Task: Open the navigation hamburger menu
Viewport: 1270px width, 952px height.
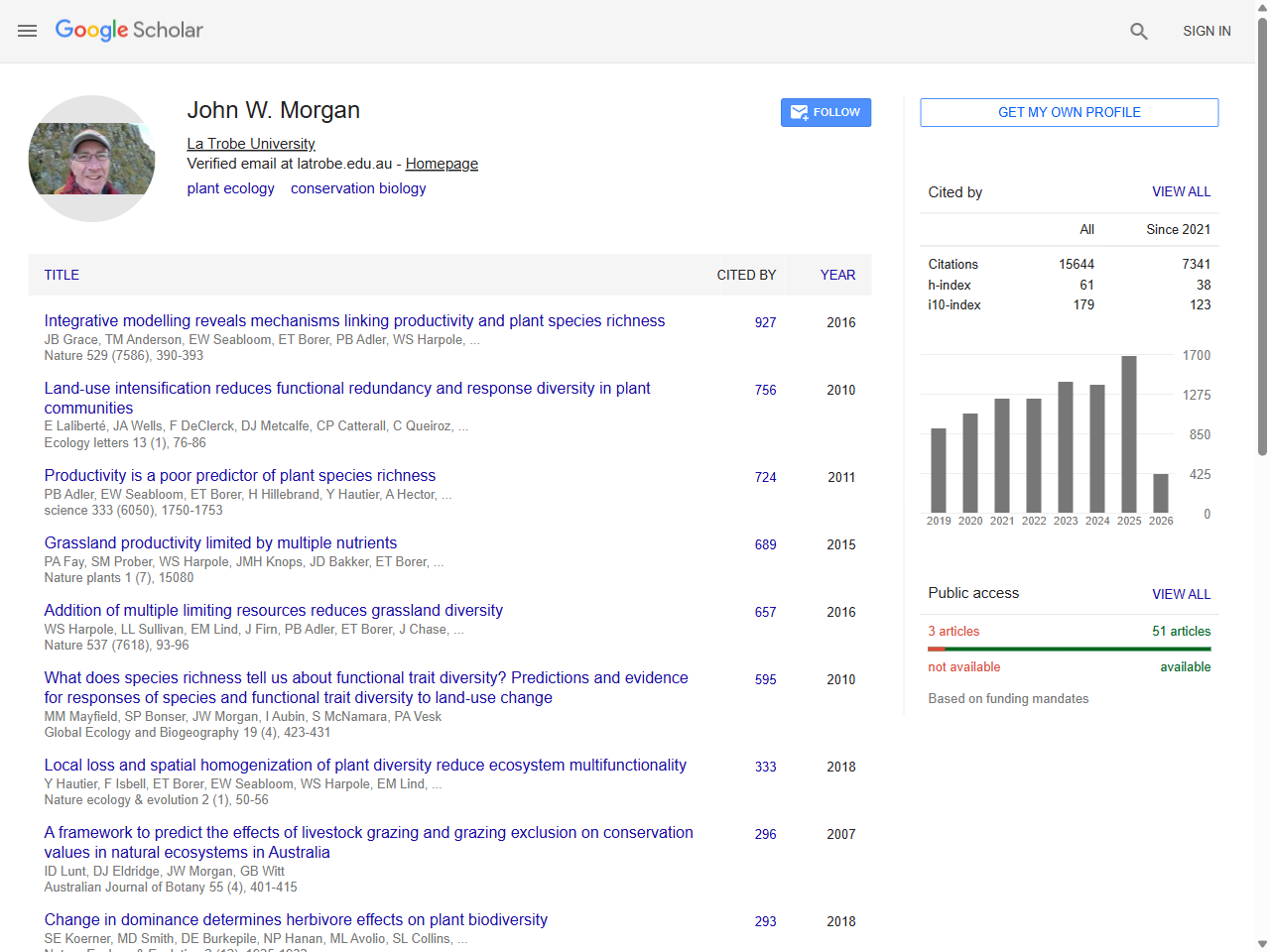Action: (27, 31)
